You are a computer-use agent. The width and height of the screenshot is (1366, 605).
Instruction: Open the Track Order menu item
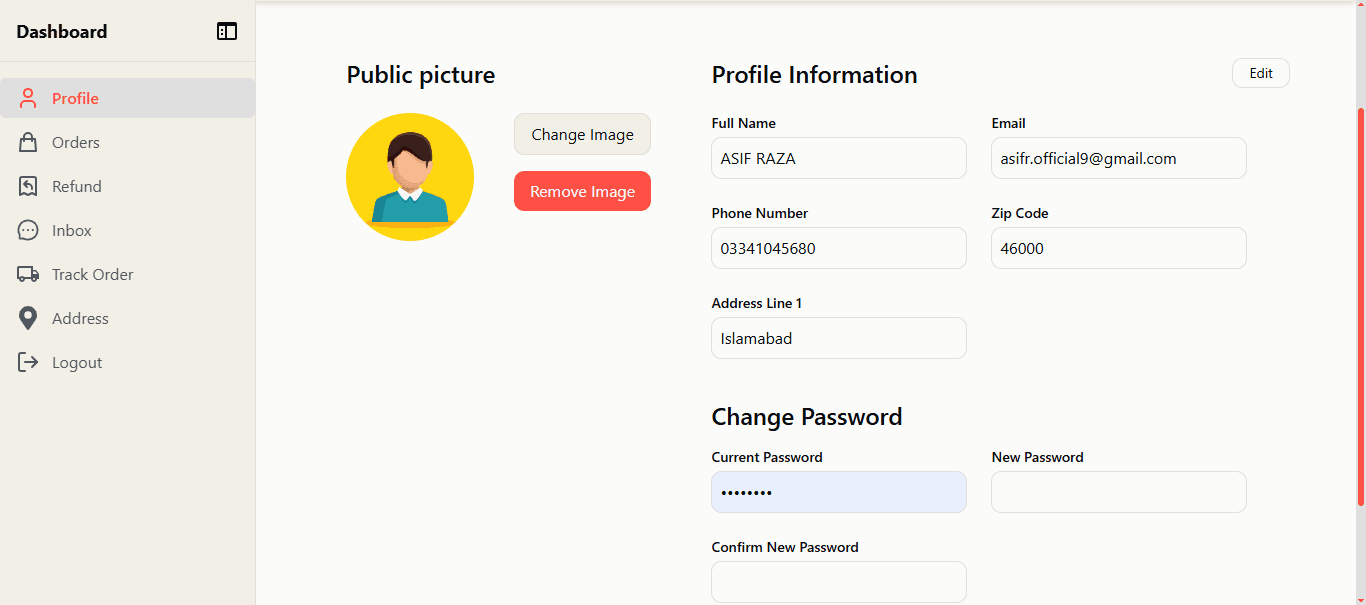coord(92,273)
